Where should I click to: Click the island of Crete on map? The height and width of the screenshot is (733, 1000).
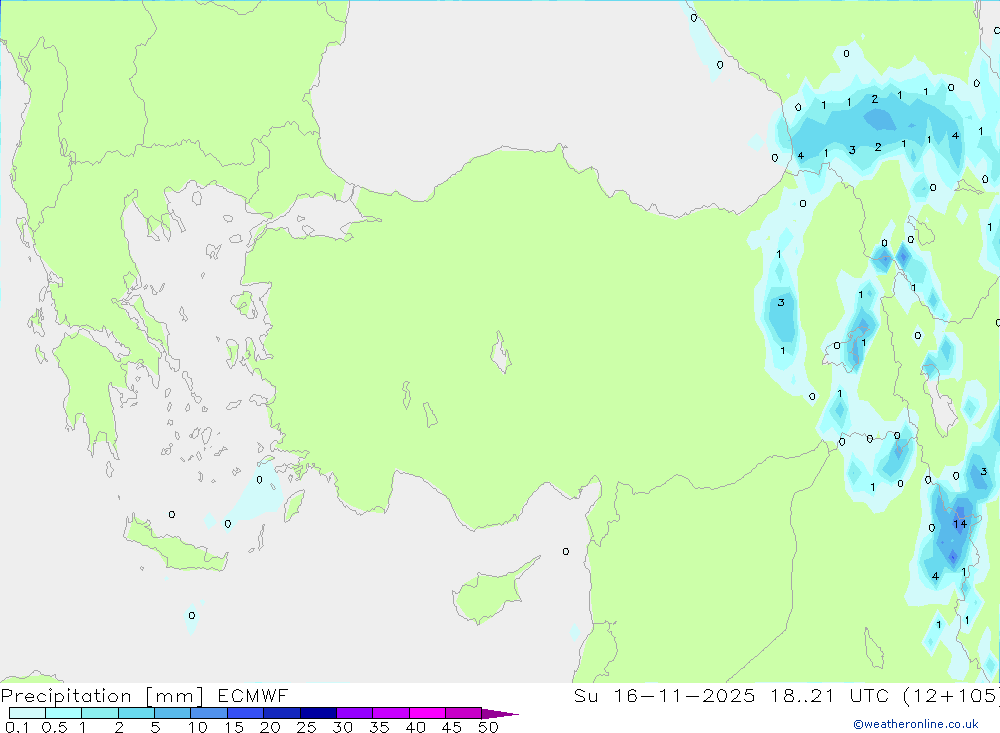[x=174, y=544]
